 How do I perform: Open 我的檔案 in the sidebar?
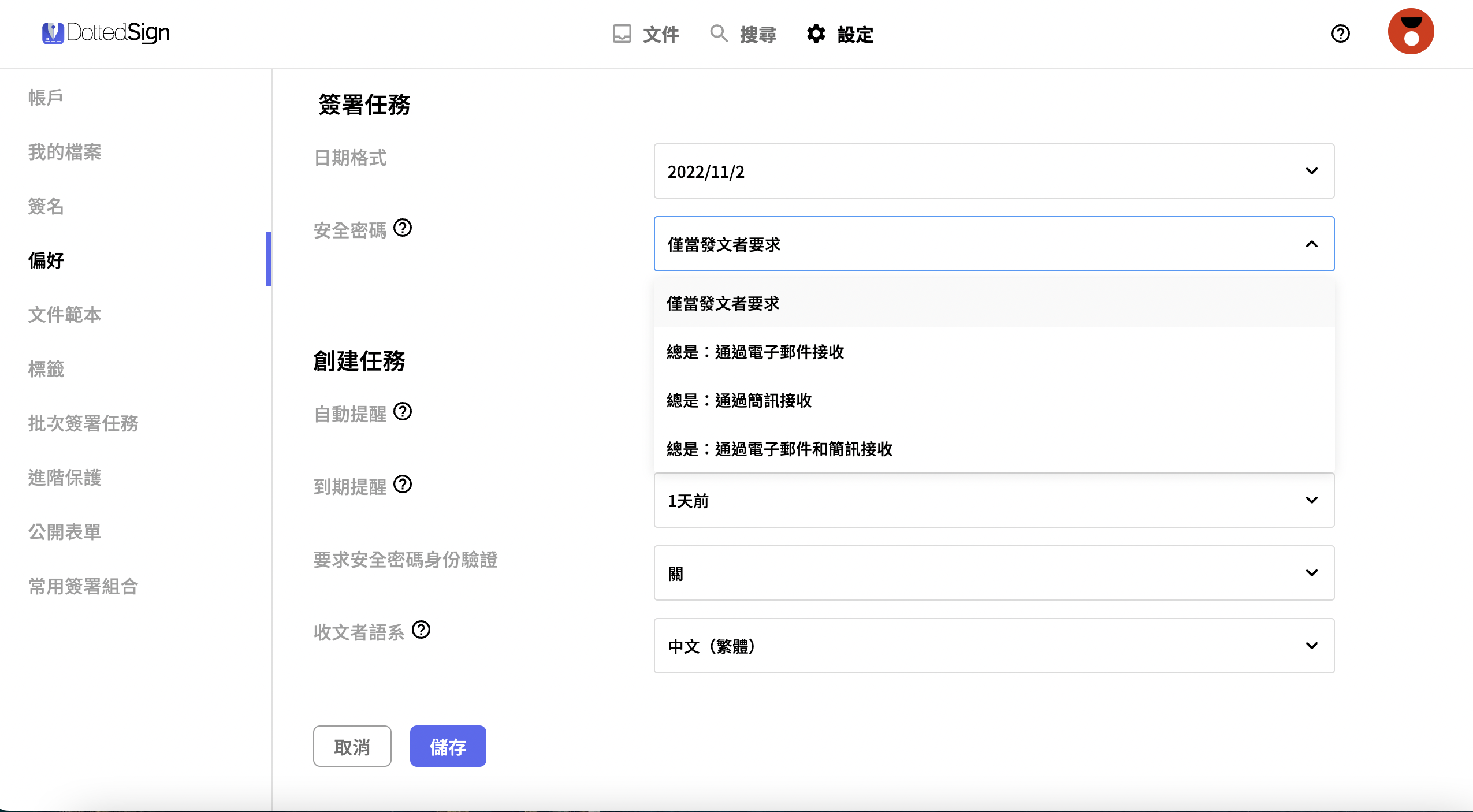[65, 152]
